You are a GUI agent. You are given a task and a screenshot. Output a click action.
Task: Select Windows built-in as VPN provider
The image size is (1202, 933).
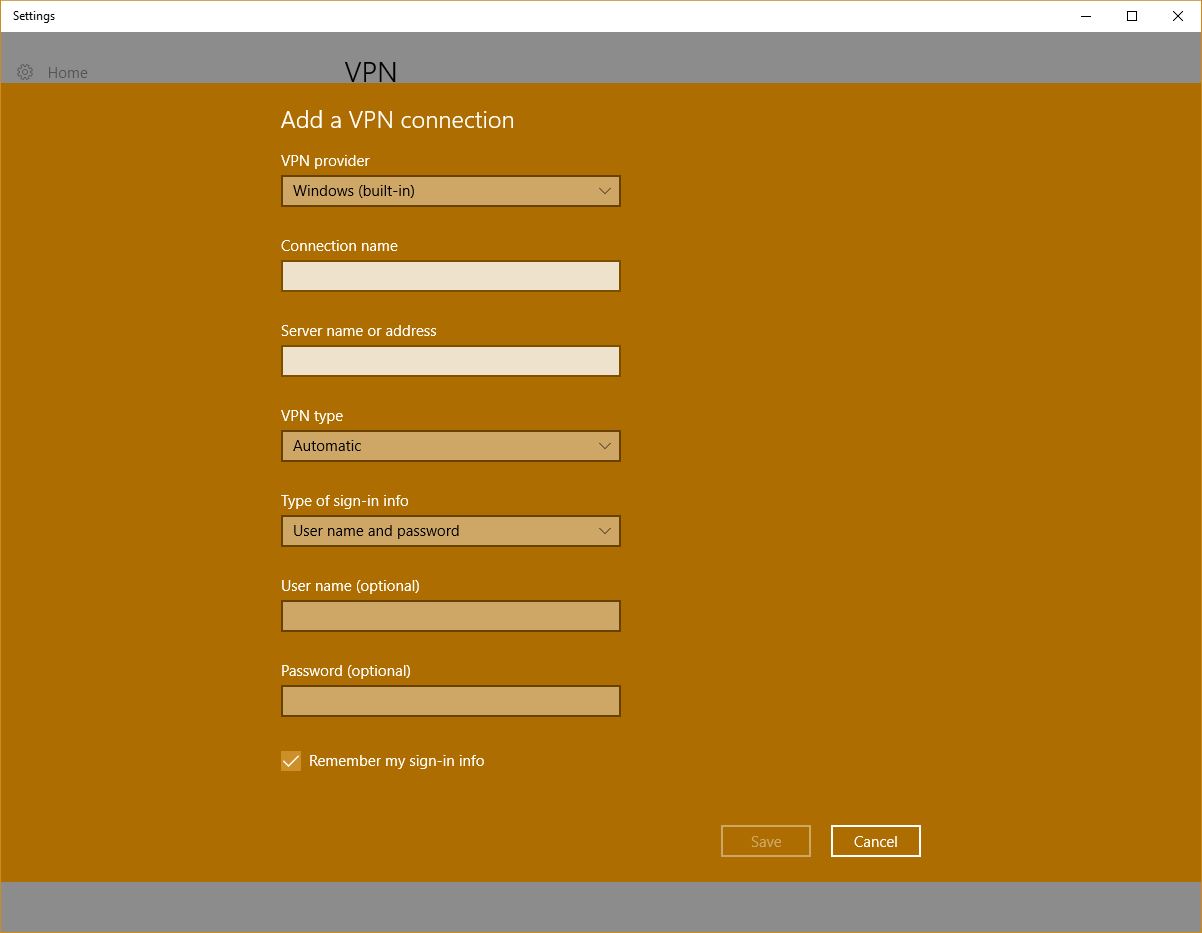click(x=450, y=191)
